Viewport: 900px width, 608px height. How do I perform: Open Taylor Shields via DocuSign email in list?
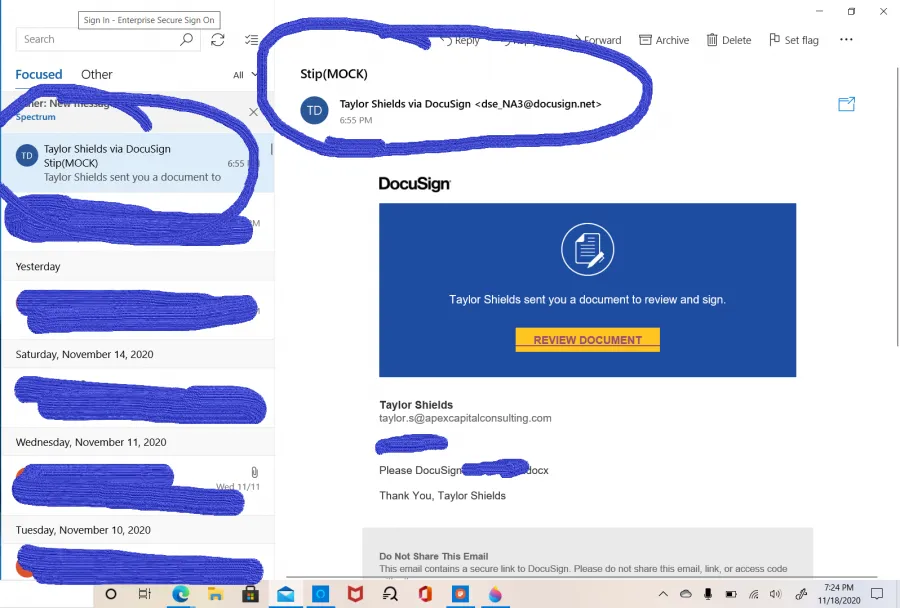pos(138,163)
